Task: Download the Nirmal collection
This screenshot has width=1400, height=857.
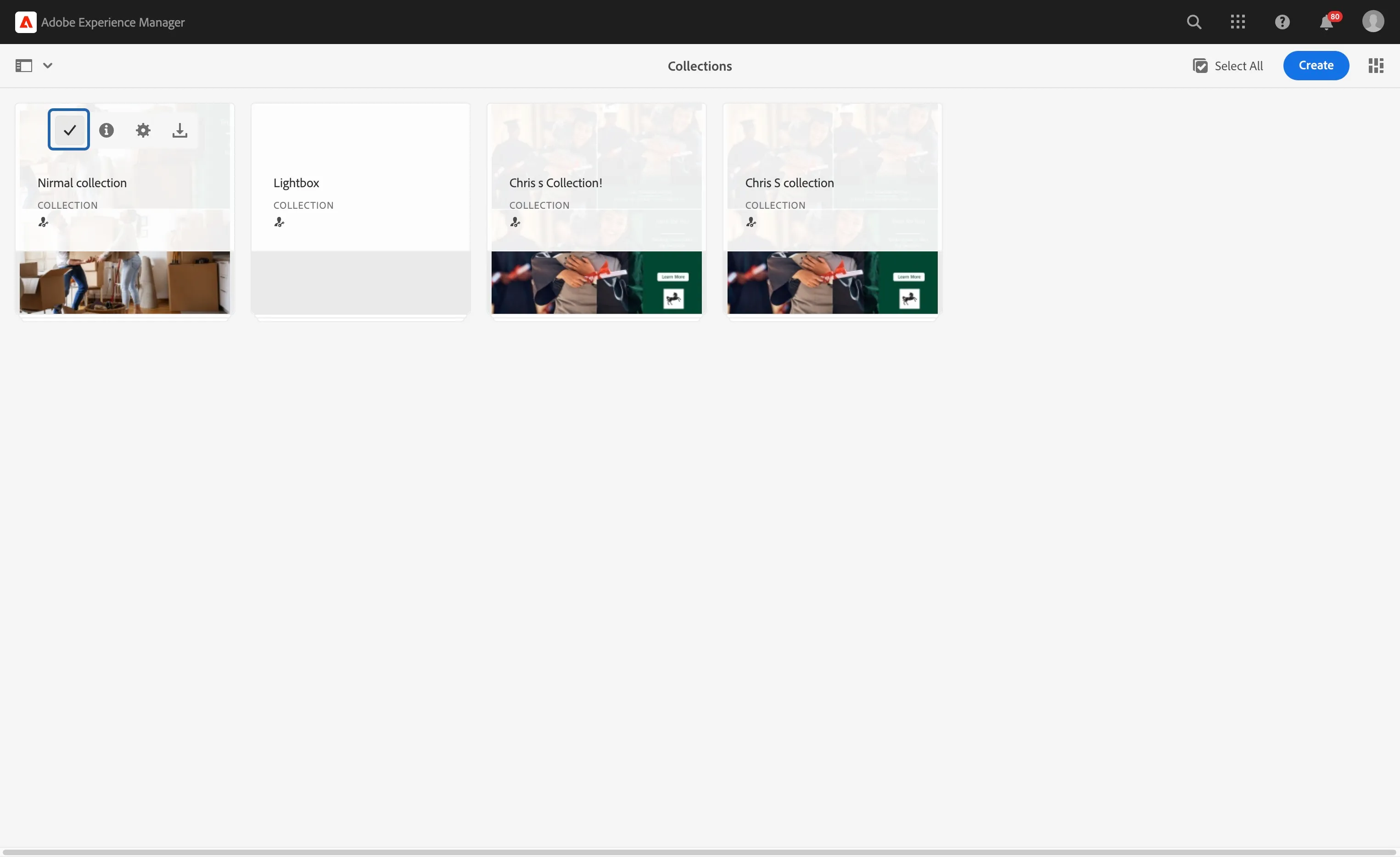Action: 179,131
